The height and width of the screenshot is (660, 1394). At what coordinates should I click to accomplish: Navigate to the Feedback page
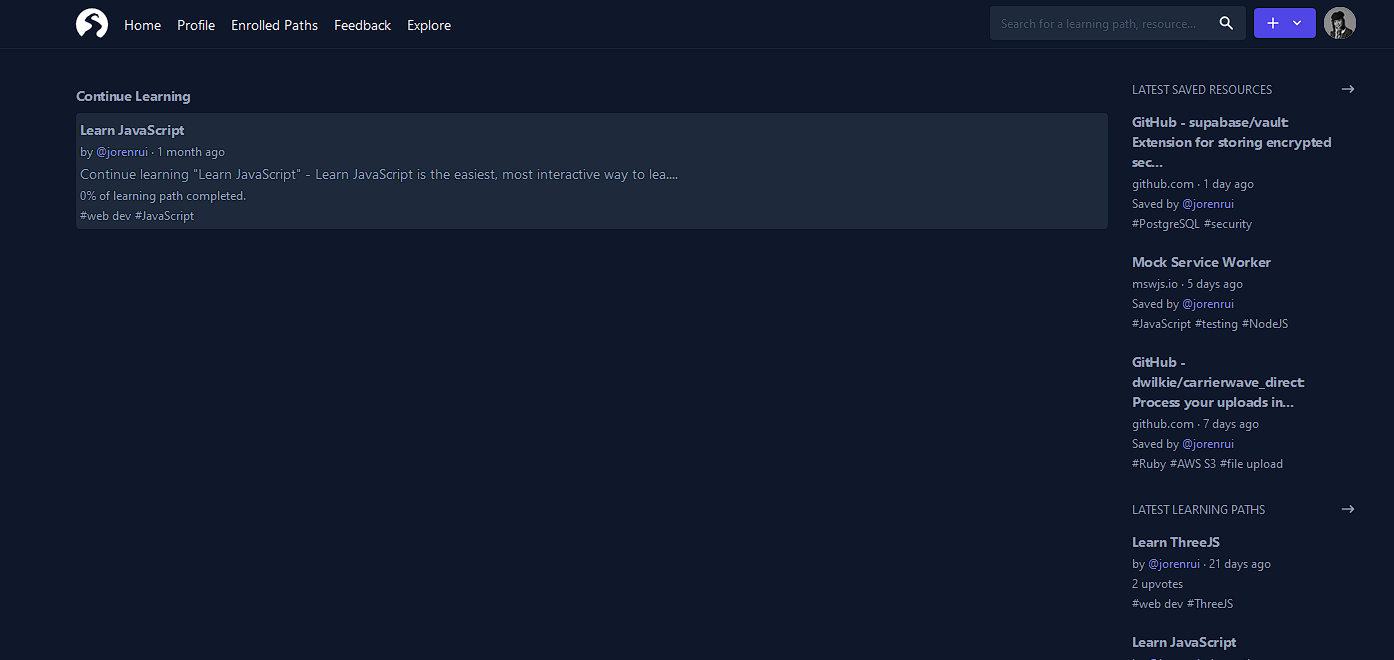(x=362, y=25)
